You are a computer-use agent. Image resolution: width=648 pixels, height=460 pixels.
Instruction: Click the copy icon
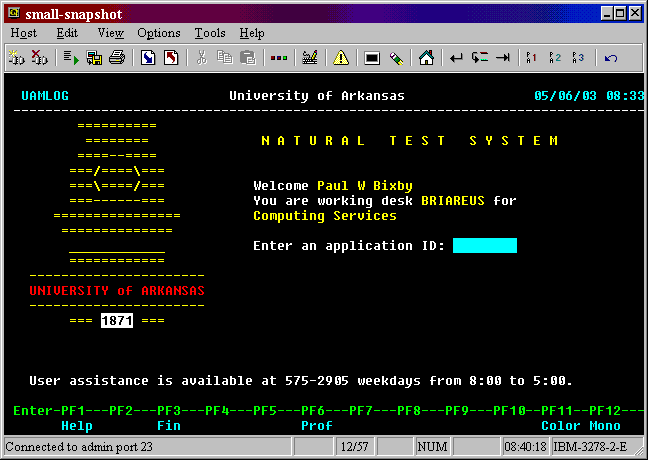click(225, 58)
